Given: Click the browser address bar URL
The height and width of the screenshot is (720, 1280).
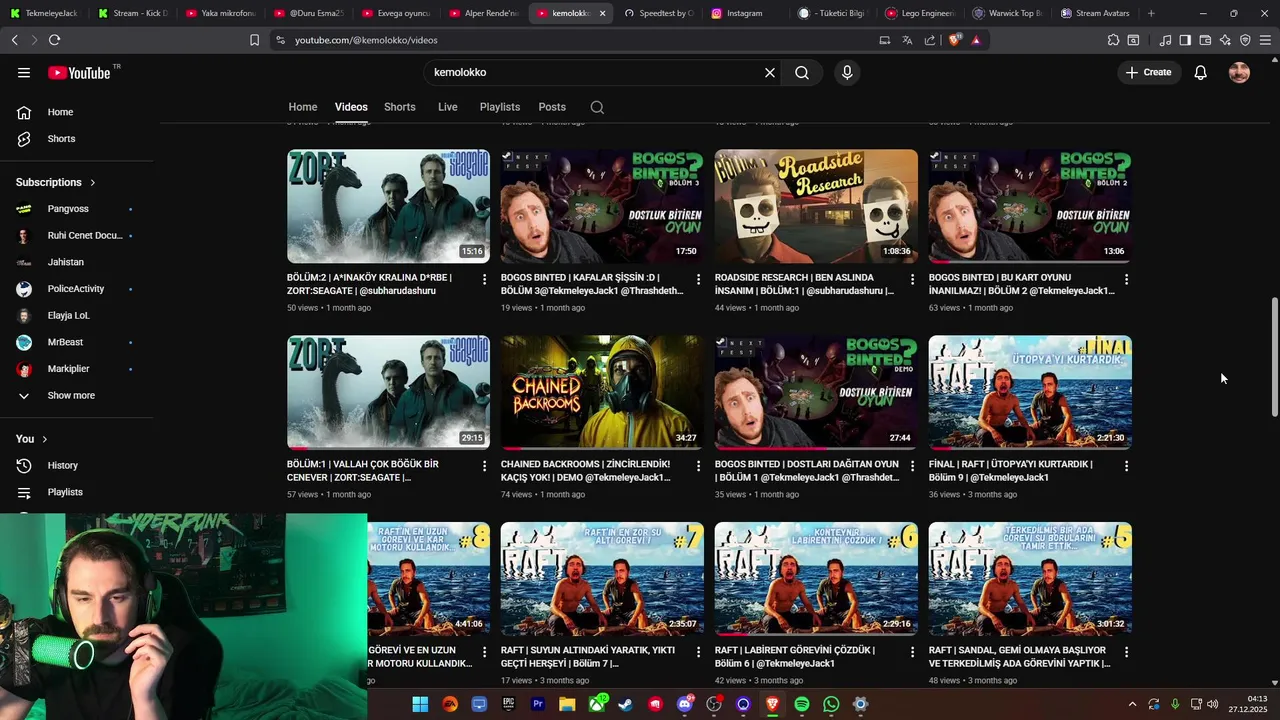Looking at the screenshot, I should click(x=366, y=40).
